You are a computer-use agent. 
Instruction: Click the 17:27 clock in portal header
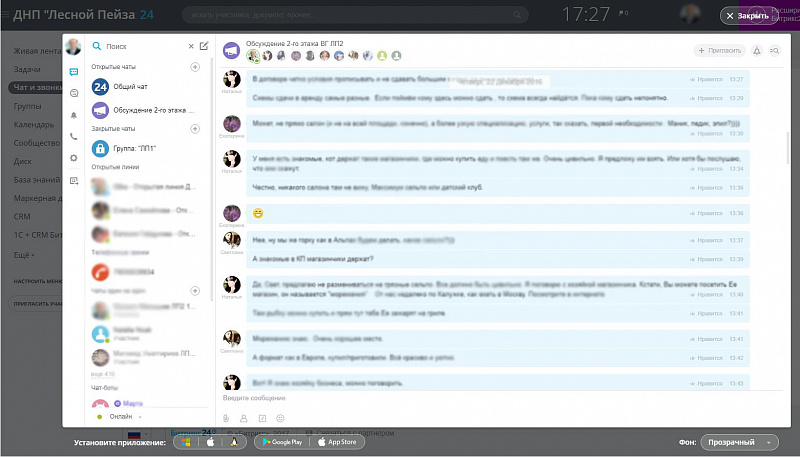[x=586, y=14]
